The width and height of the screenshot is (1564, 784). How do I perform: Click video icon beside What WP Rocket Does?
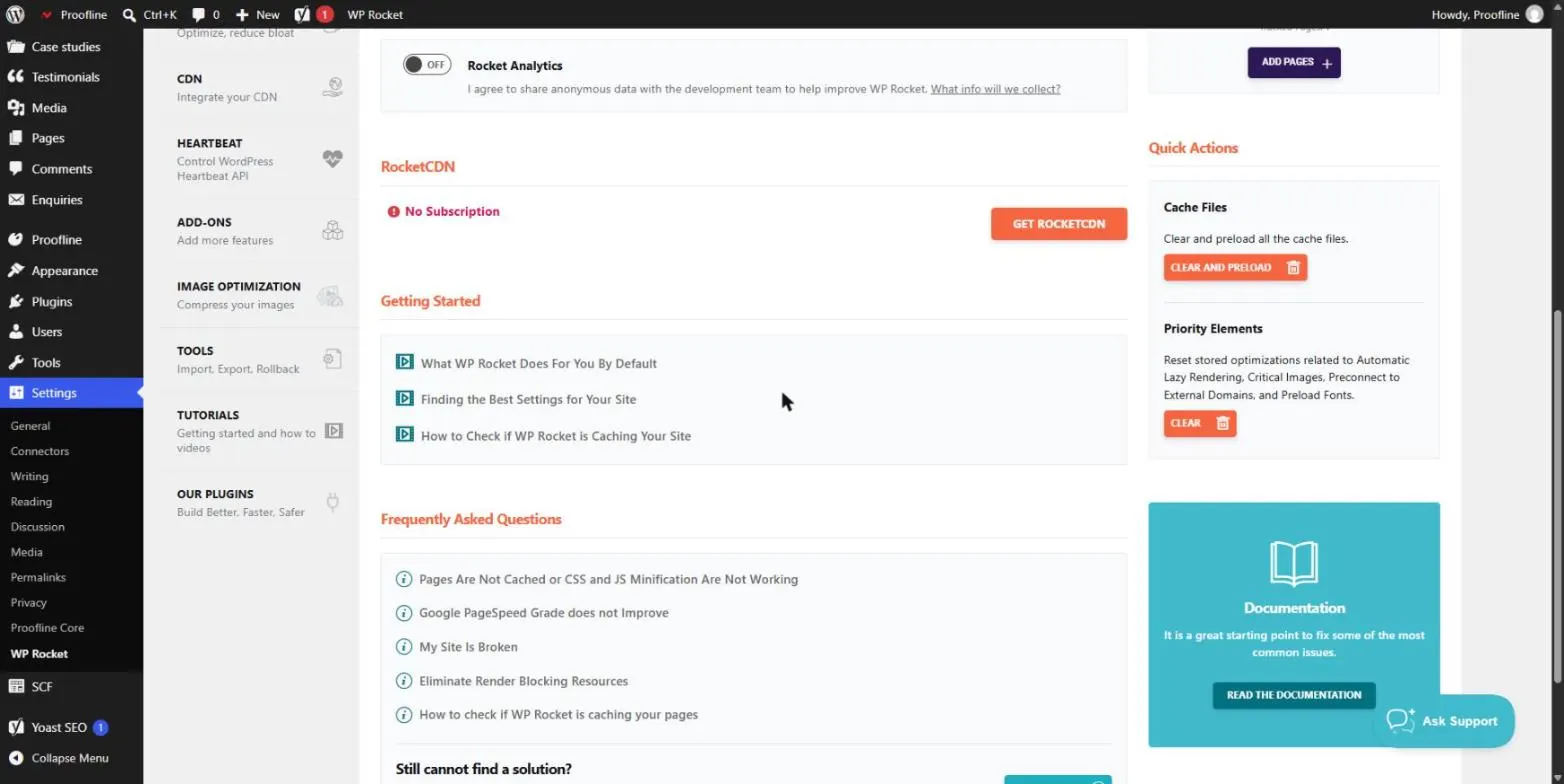[x=405, y=362]
